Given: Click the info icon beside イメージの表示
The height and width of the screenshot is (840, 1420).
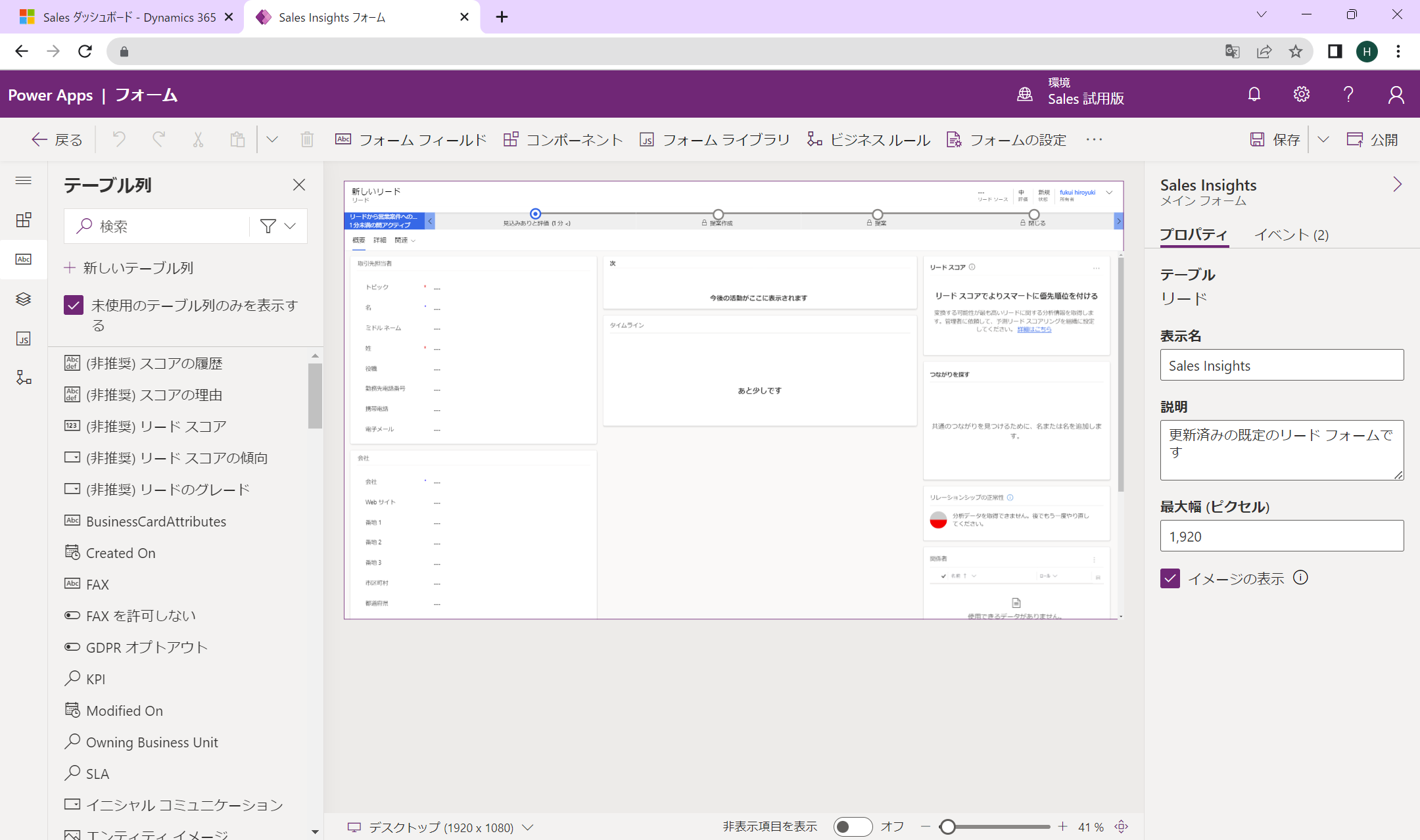Looking at the screenshot, I should coord(1300,578).
